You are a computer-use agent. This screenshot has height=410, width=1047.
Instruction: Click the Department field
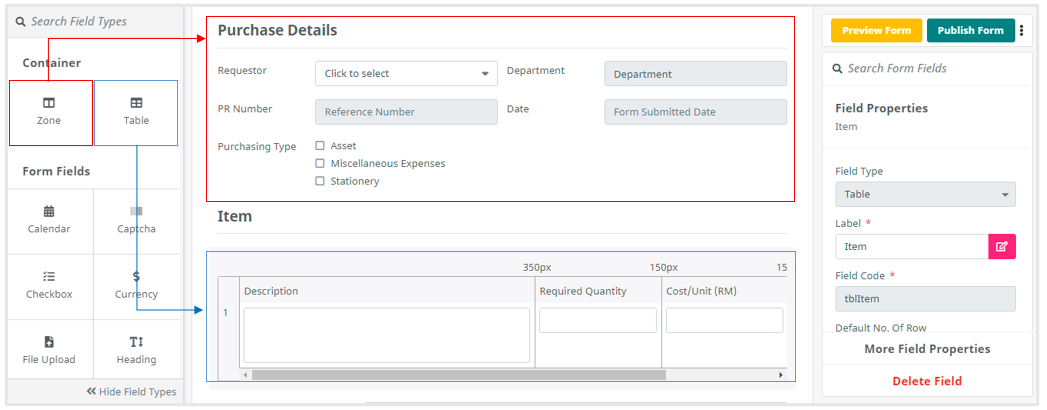[696, 73]
